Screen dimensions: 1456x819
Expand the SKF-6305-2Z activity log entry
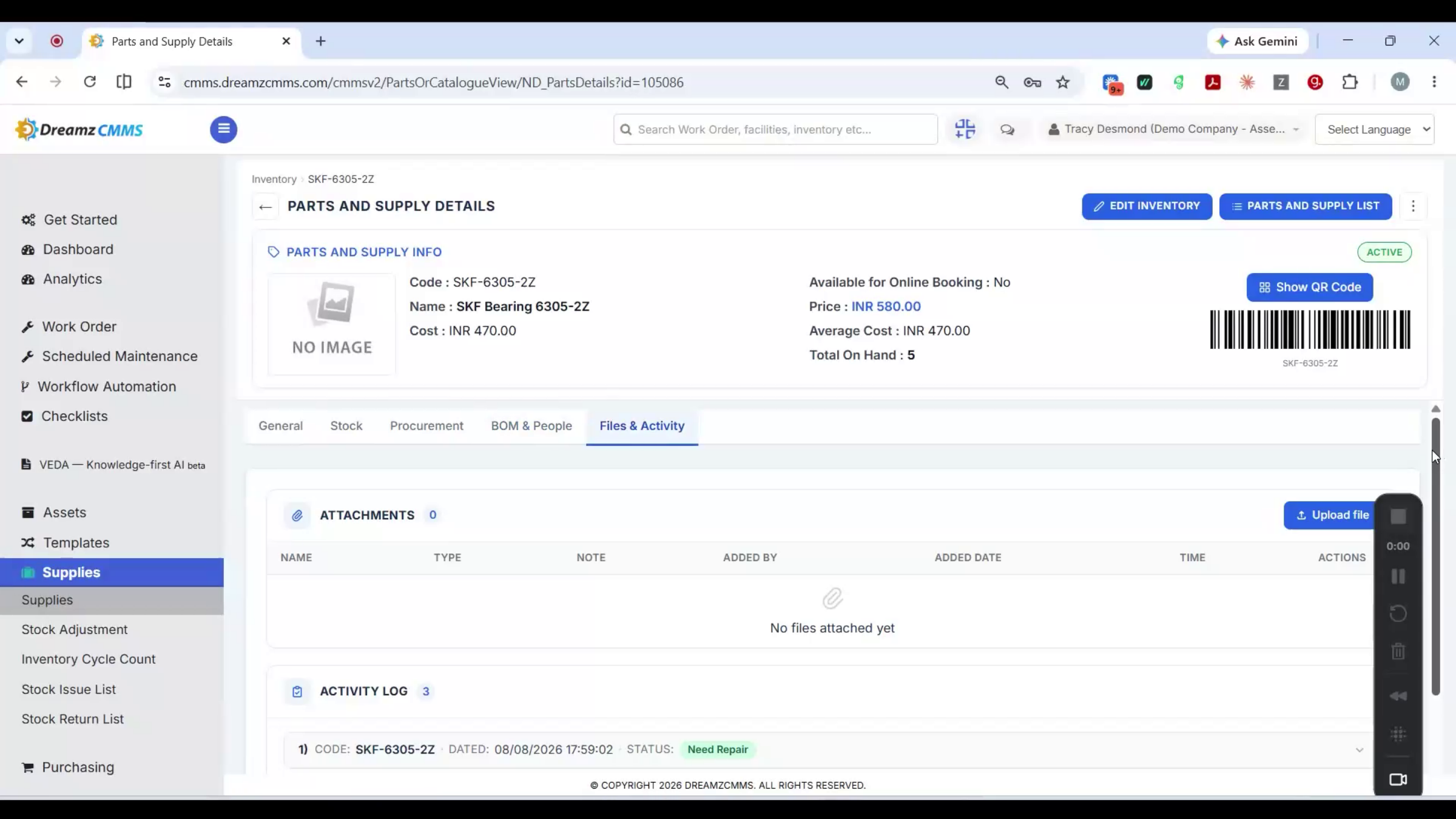(1359, 750)
